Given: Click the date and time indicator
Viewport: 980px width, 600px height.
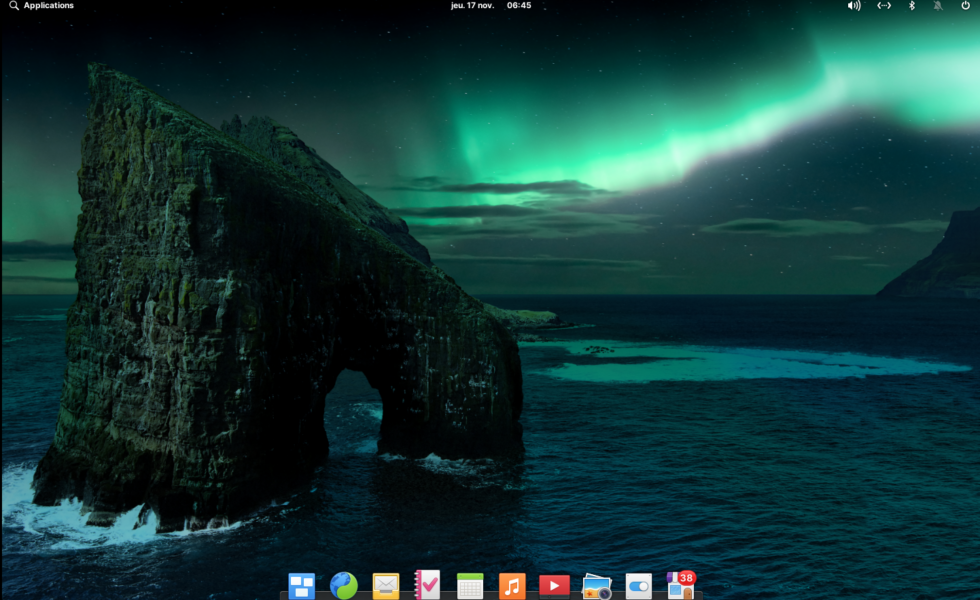Looking at the screenshot, I should [x=491, y=6].
